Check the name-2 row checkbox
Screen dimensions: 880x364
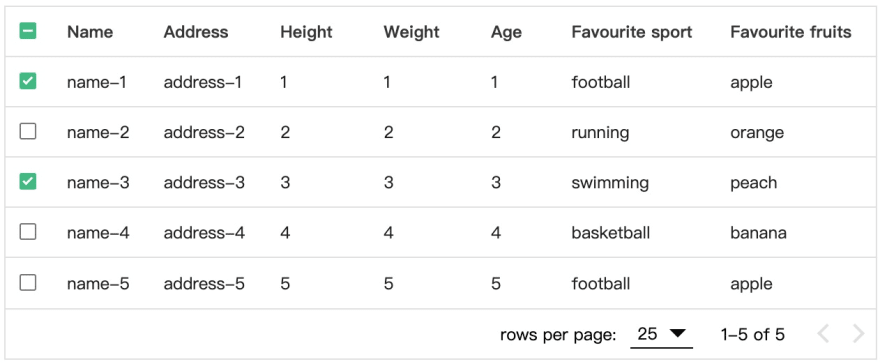28,132
